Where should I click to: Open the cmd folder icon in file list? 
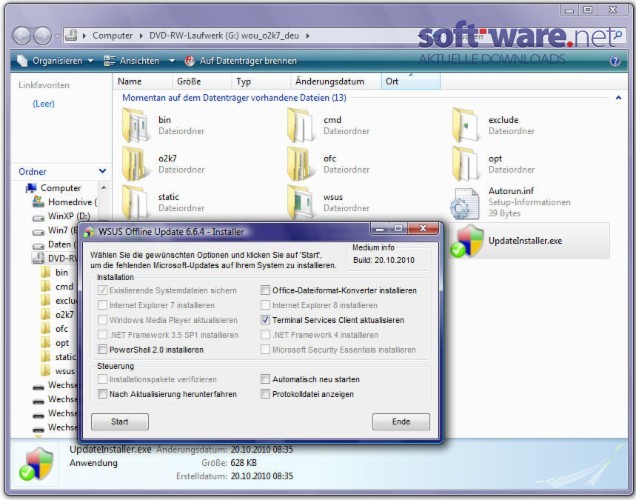[300, 125]
